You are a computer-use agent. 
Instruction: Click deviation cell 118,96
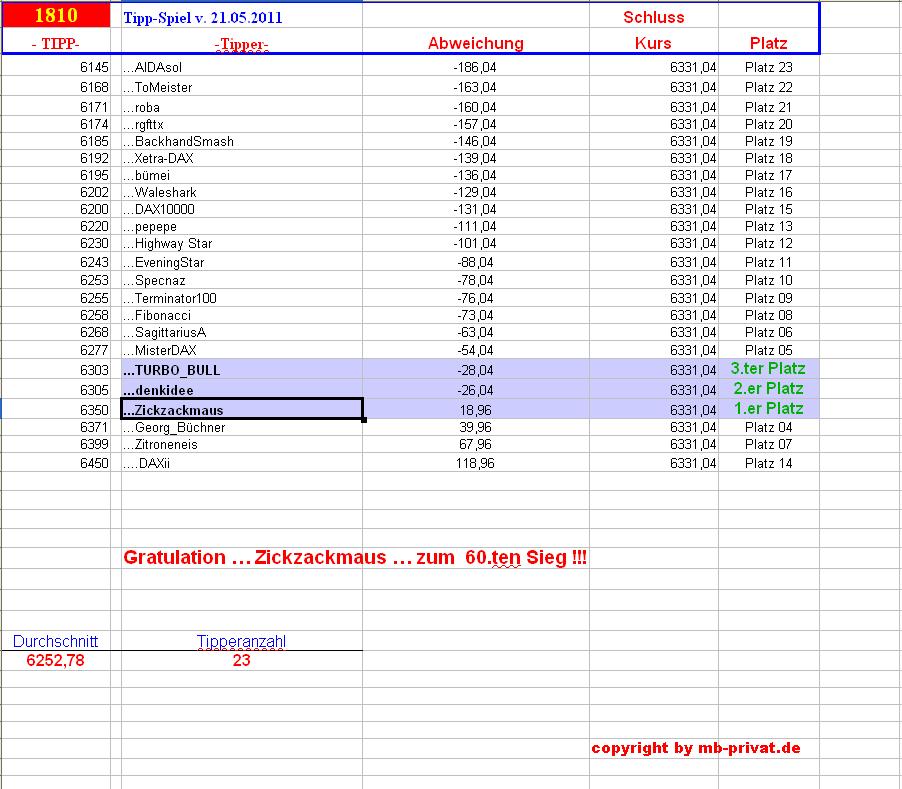(475, 464)
